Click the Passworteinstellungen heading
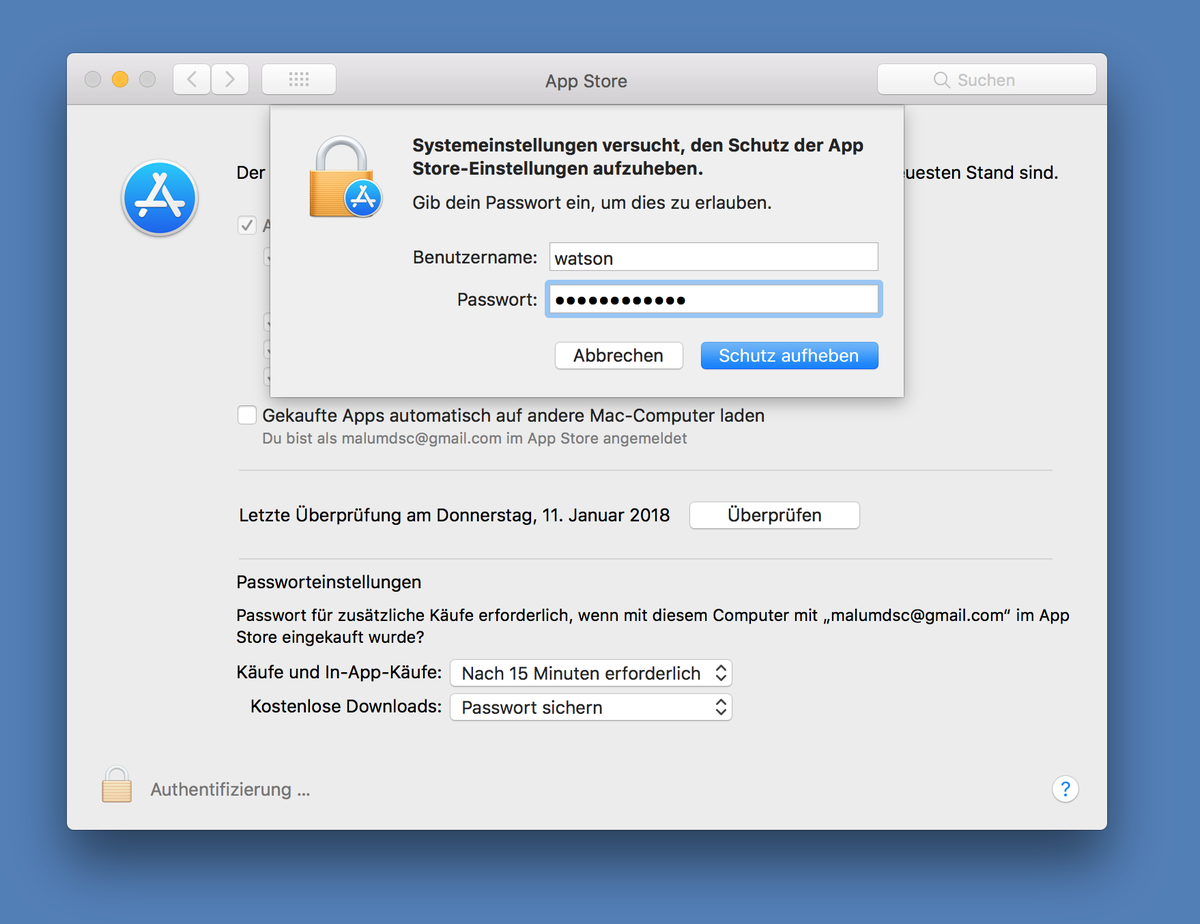Screen dimensions: 1200x924 pyautogui.click(x=329, y=582)
